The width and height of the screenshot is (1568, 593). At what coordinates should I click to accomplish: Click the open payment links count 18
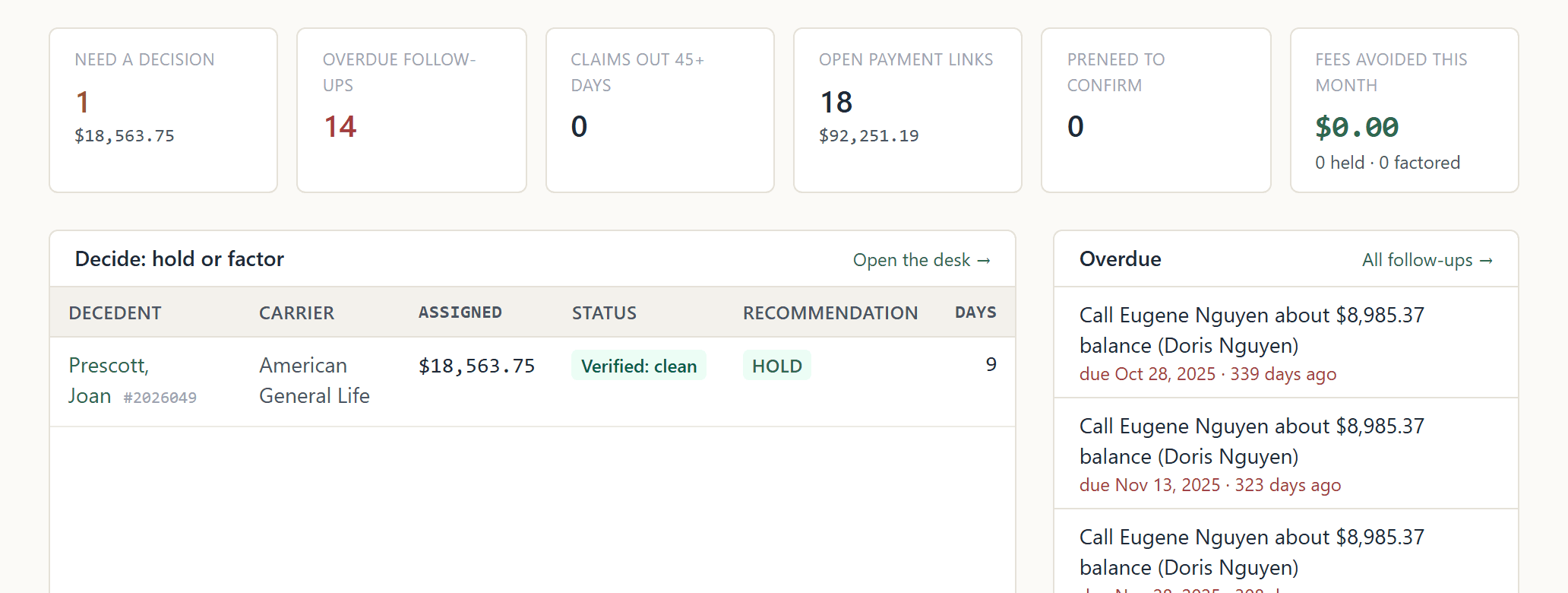click(x=836, y=102)
